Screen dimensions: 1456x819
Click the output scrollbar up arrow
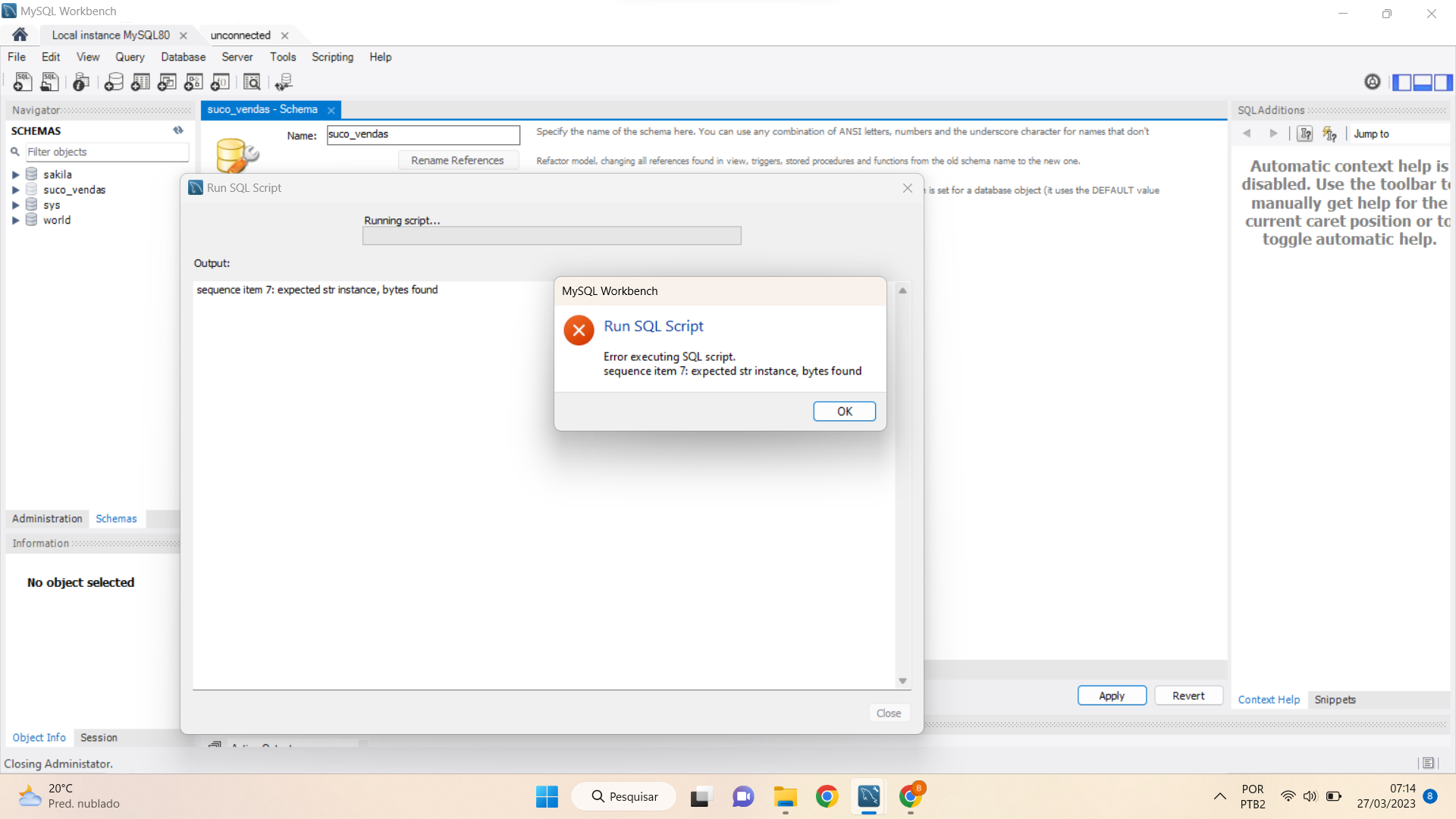coord(902,290)
